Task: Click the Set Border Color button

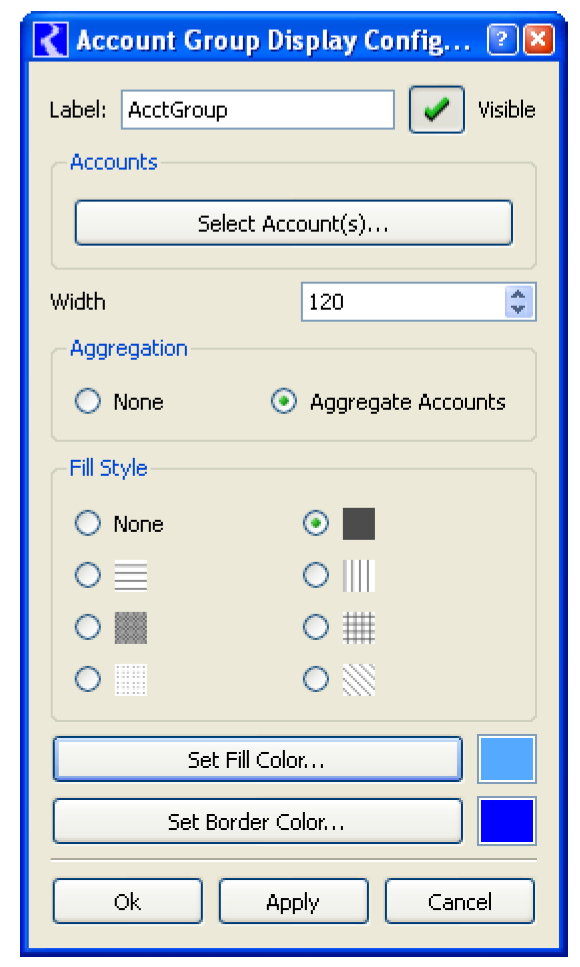Action: [257, 821]
